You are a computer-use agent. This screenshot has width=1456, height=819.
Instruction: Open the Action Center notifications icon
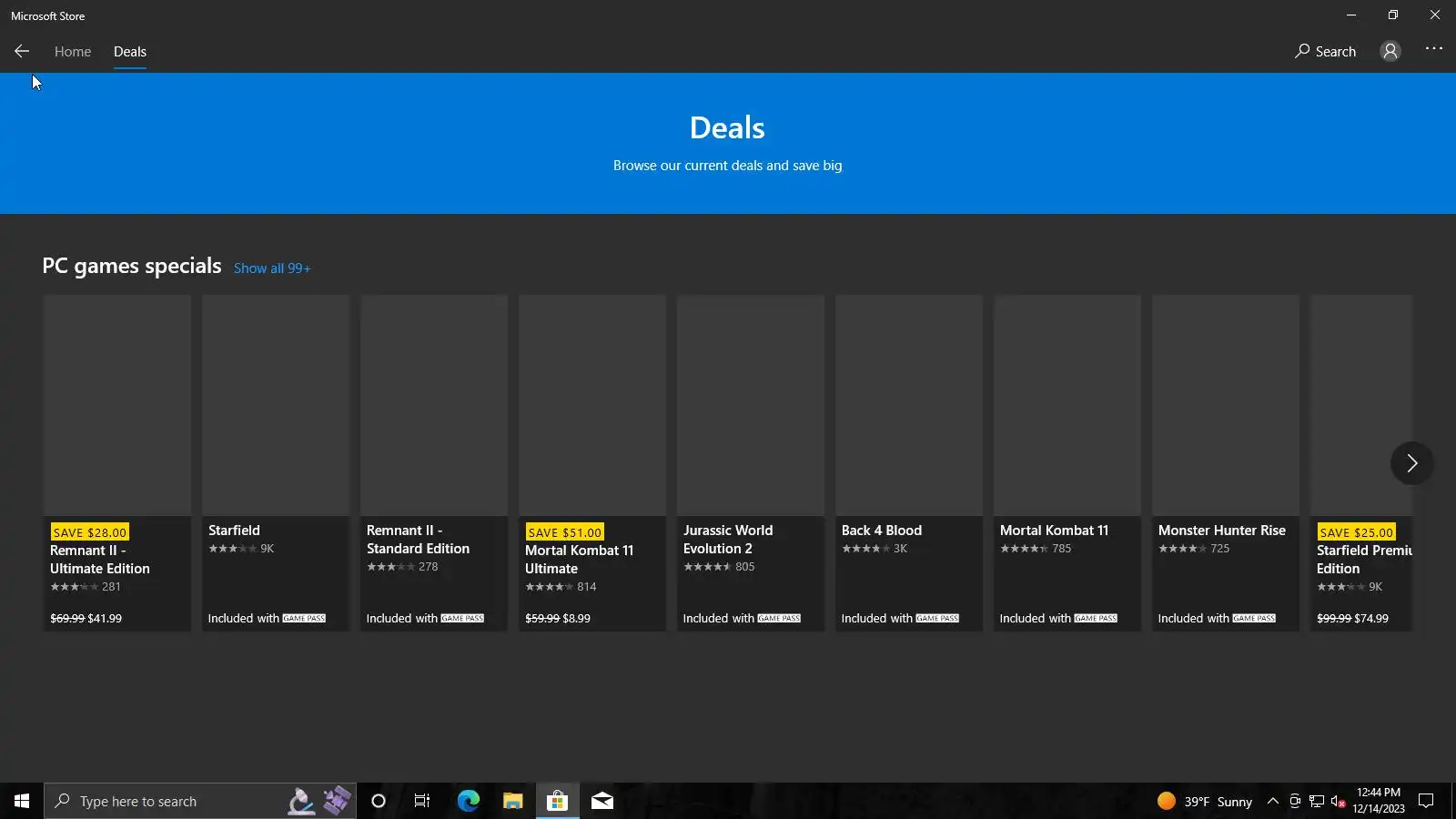[x=1426, y=801]
